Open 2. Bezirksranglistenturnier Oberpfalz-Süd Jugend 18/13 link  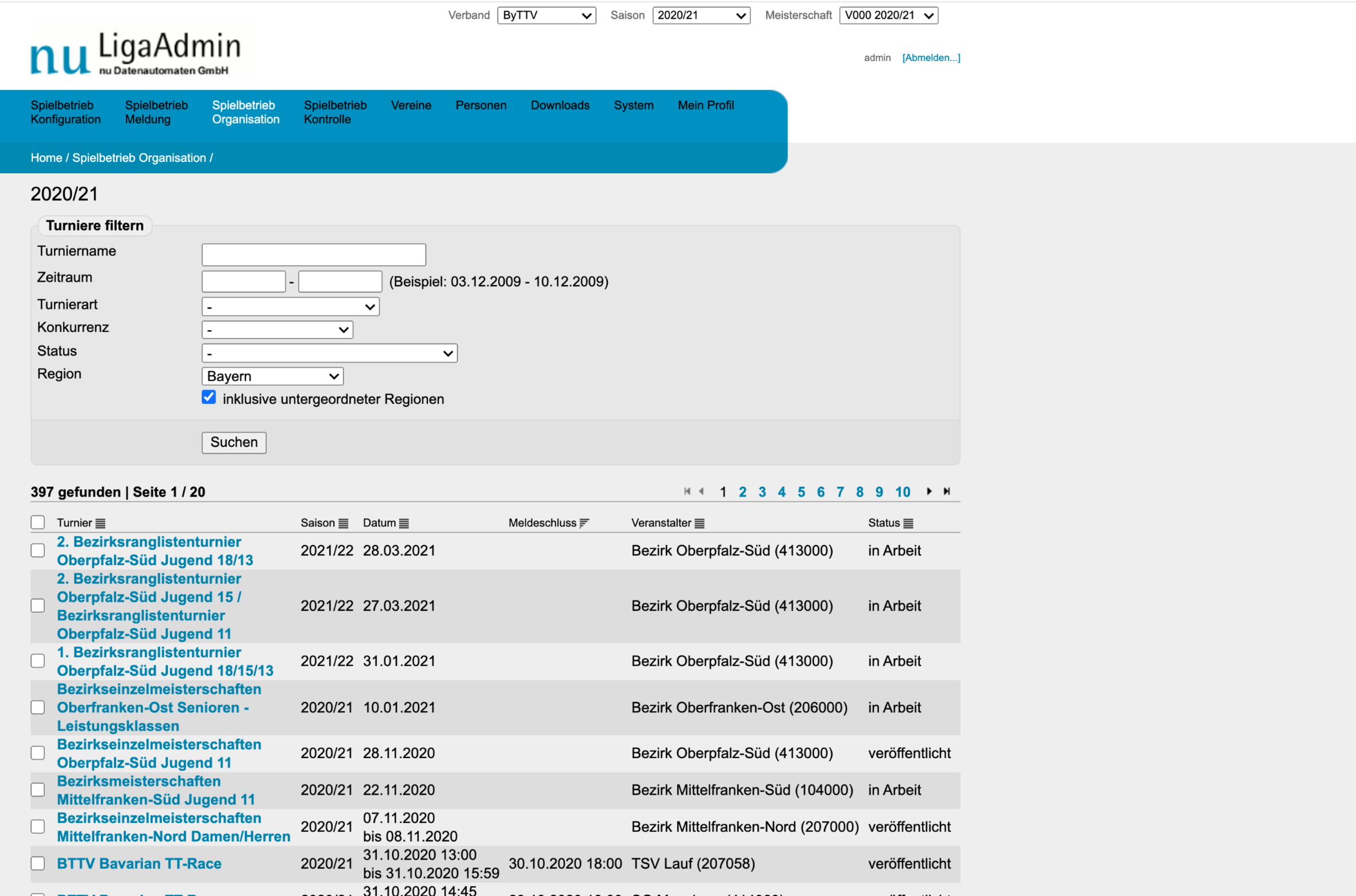155,551
